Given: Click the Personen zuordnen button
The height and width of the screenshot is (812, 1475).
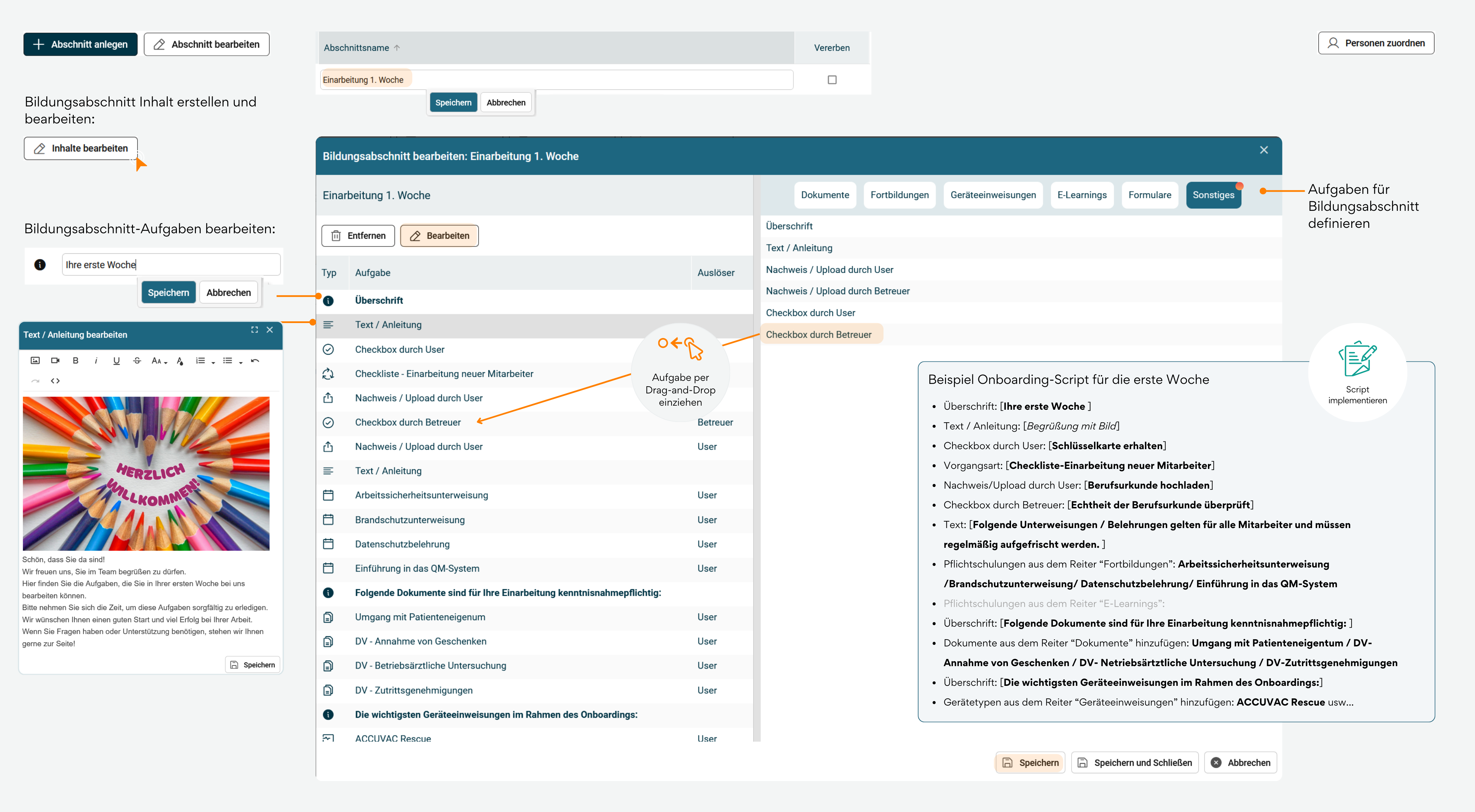Looking at the screenshot, I should tap(1376, 43).
